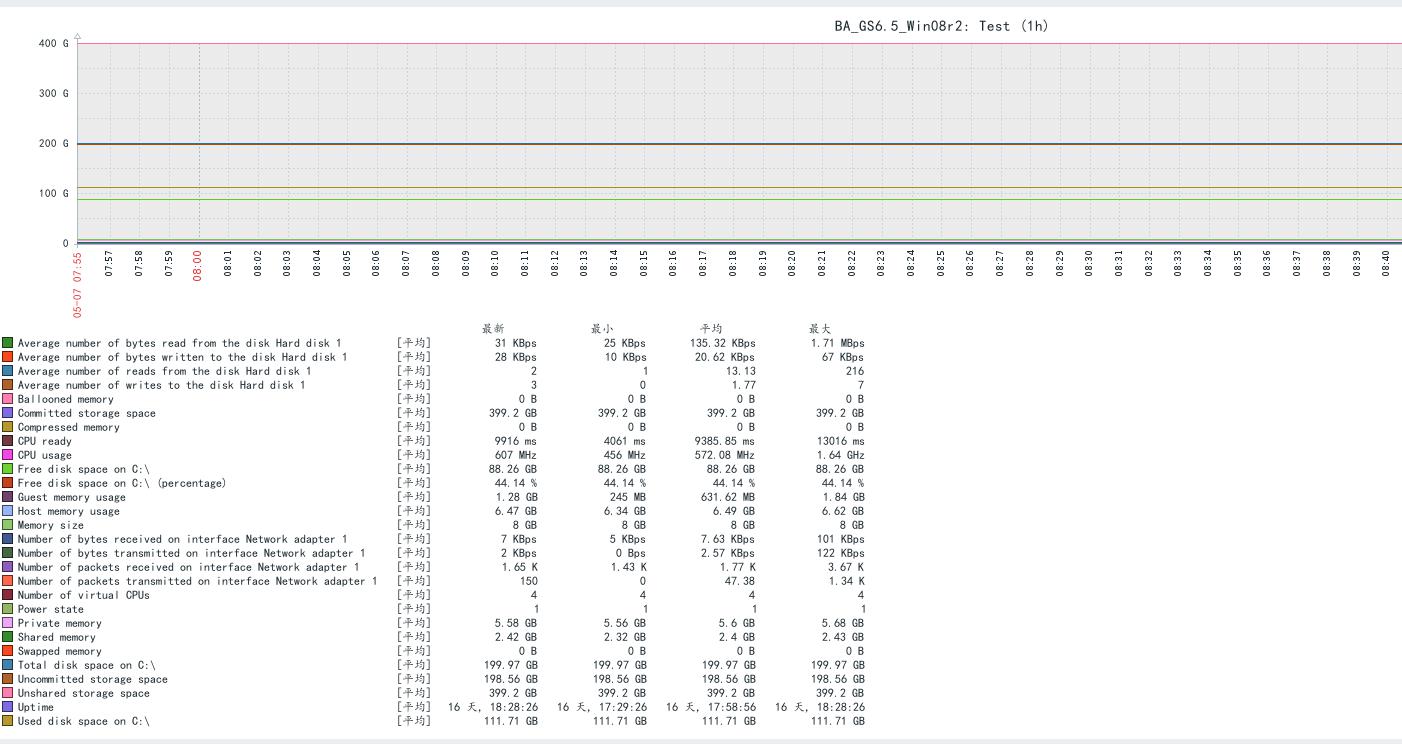Click 'Number of packets transmitted on interface' label
Image resolution: width=1402 pixels, height=744 pixels.
(198, 581)
